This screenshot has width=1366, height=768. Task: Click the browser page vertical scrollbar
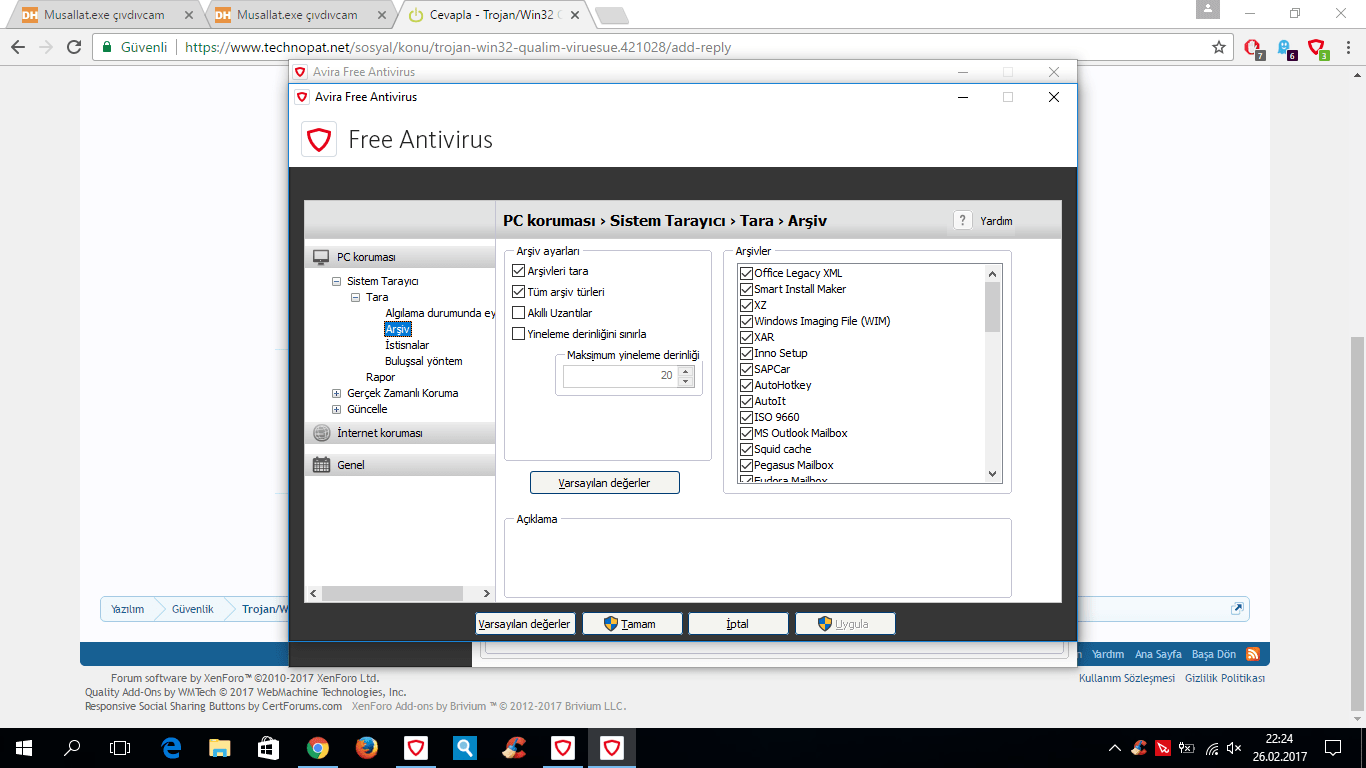click(x=1357, y=524)
